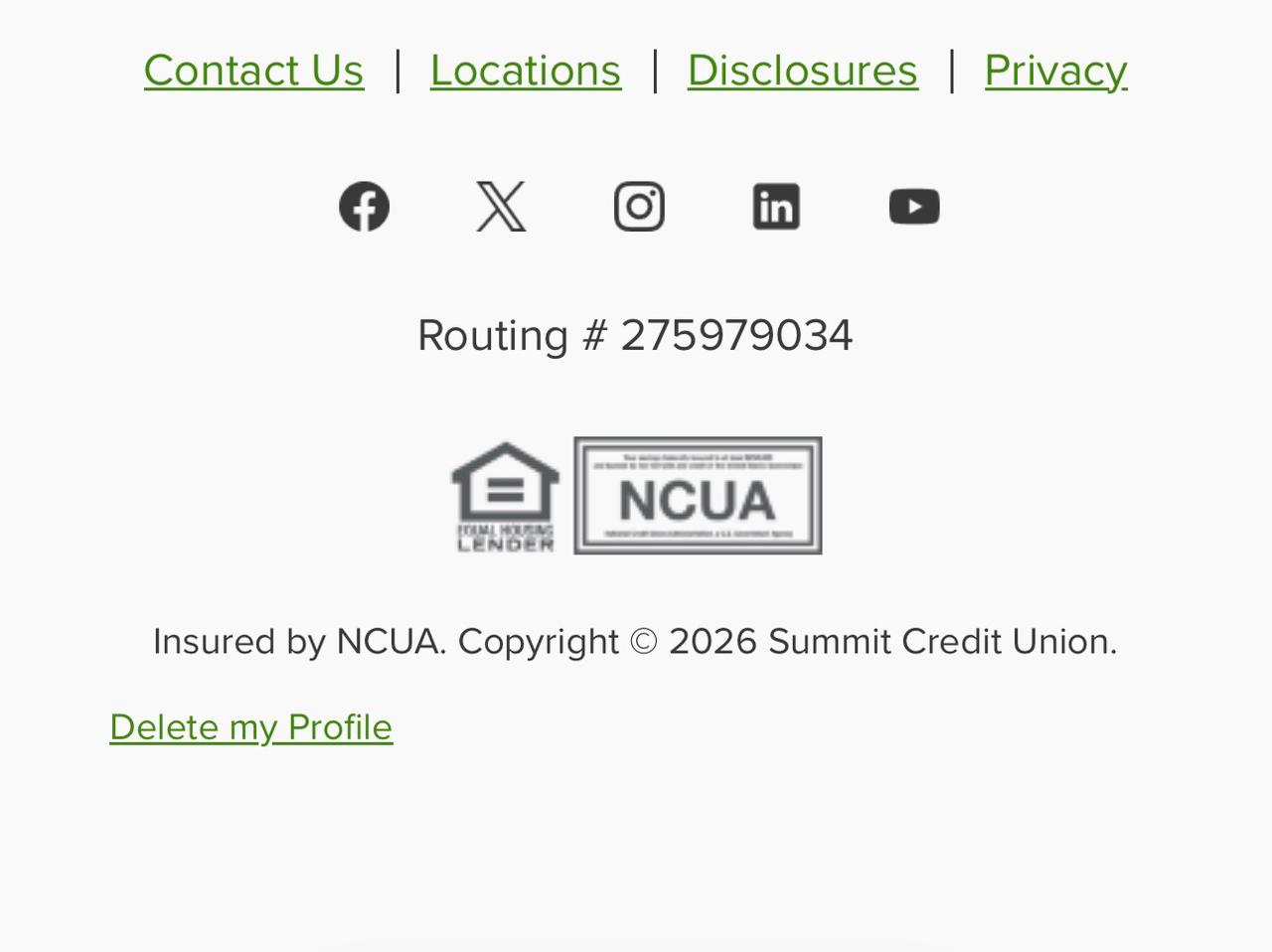Image resolution: width=1272 pixels, height=952 pixels.
Task: Visit the Instagram profile icon
Action: click(x=639, y=207)
